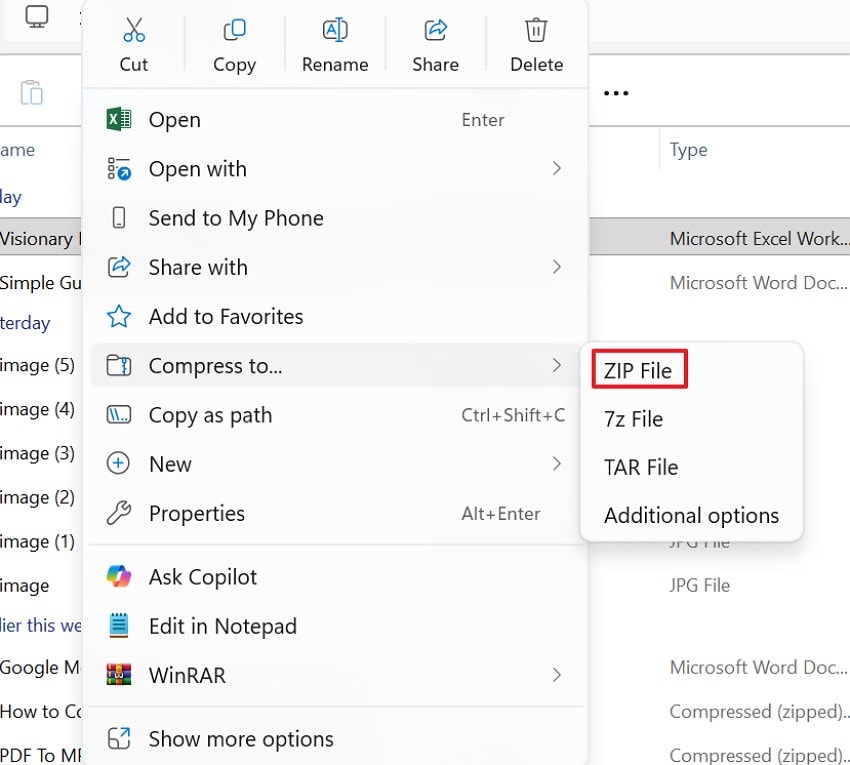Click the Ask Copilot icon
850x765 pixels.
coord(119,576)
